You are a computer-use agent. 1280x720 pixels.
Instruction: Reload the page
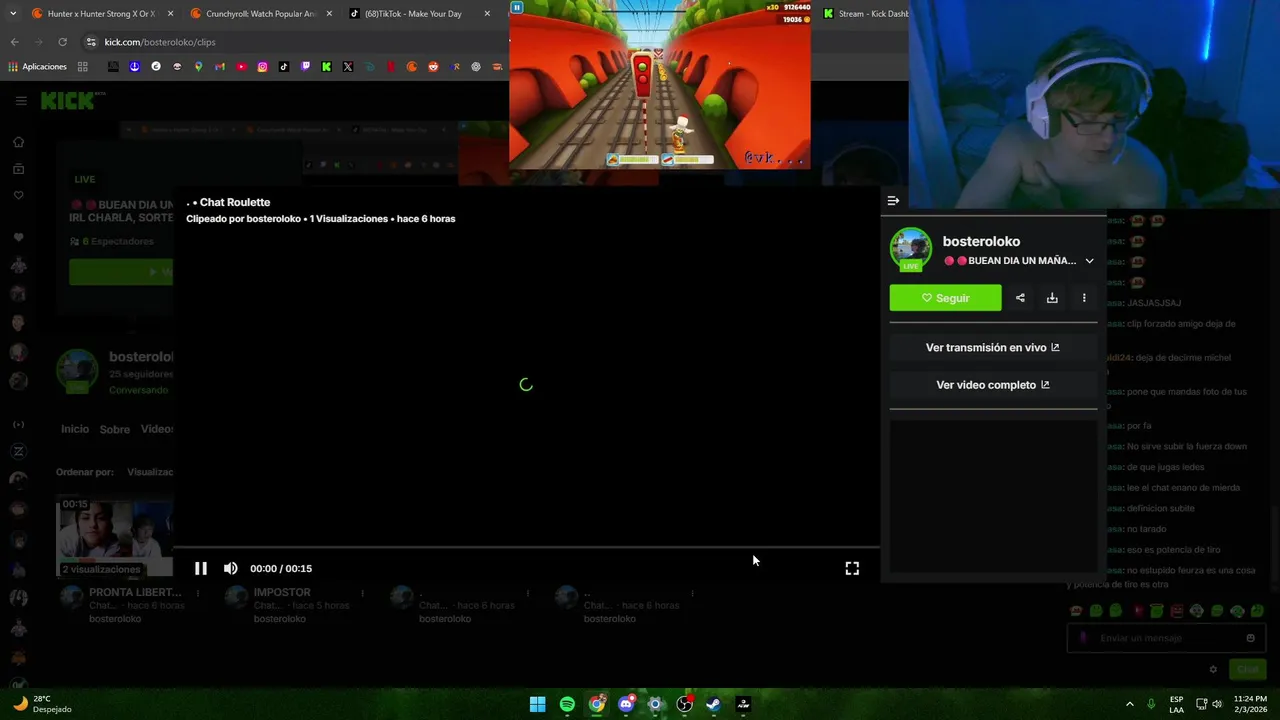click(x=62, y=42)
